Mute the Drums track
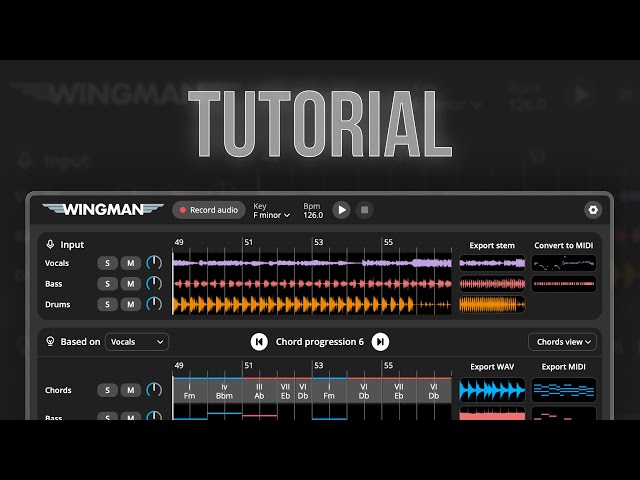640x480 pixels. tap(131, 304)
